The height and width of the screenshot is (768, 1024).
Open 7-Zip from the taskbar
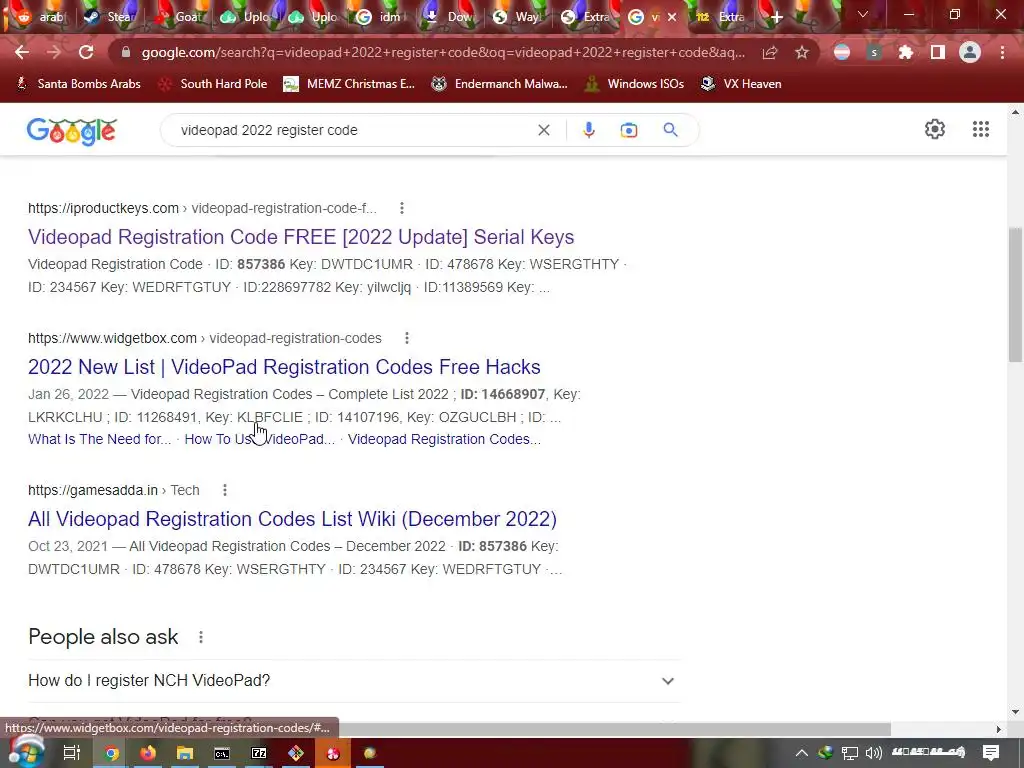[x=259, y=753]
